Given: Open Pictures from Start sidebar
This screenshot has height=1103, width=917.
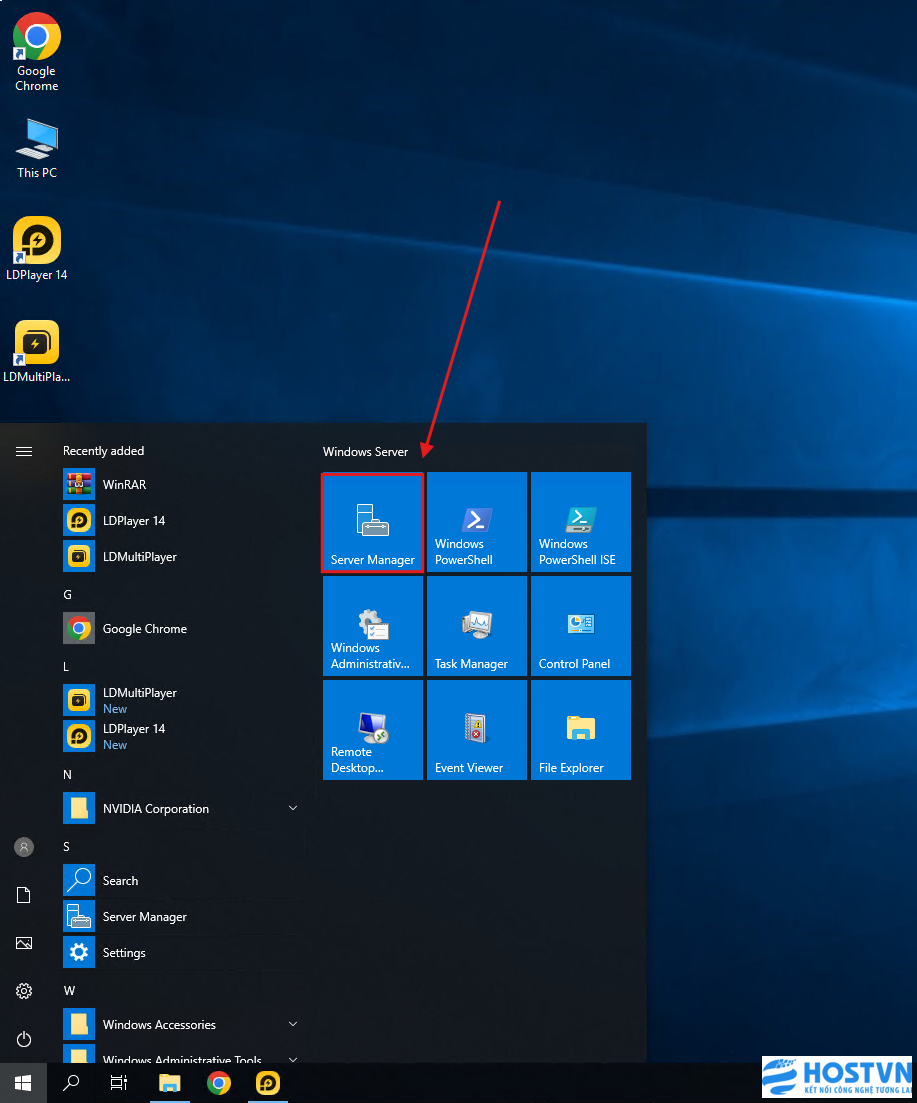Looking at the screenshot, I should (24, 943).
